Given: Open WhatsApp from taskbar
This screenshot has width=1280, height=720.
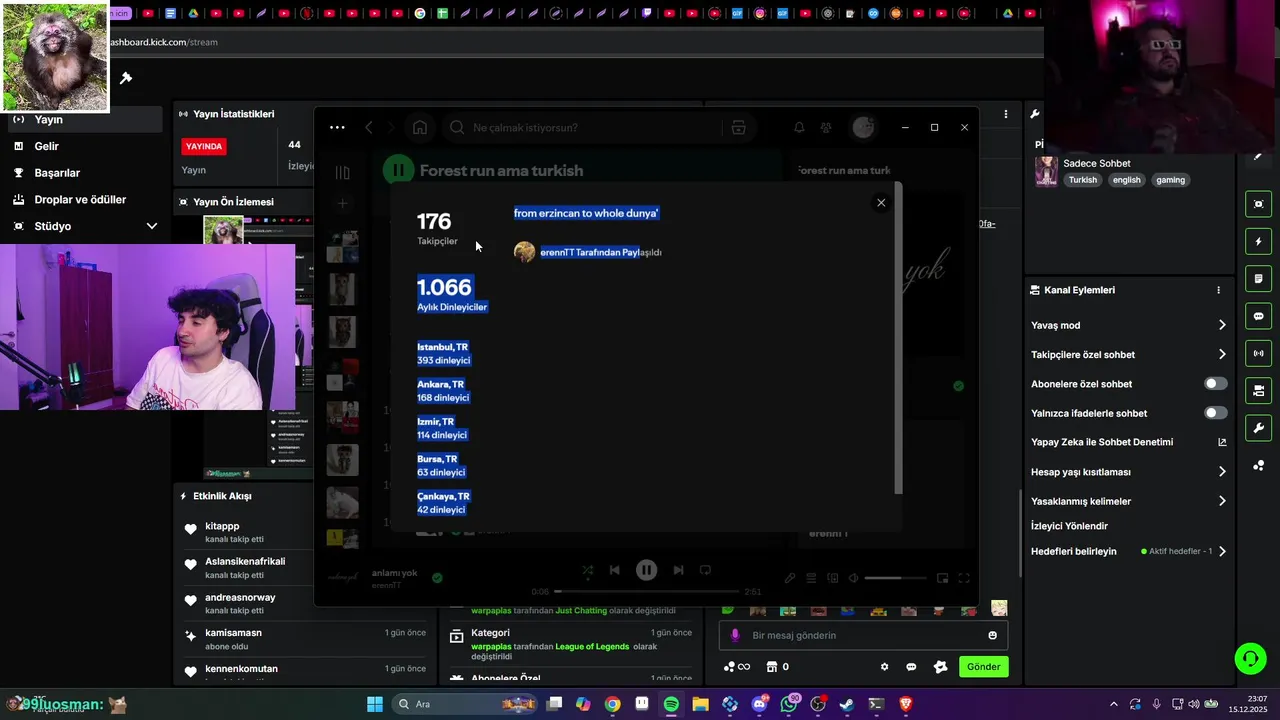Looking at the screenshot, I should pos(789,704).
